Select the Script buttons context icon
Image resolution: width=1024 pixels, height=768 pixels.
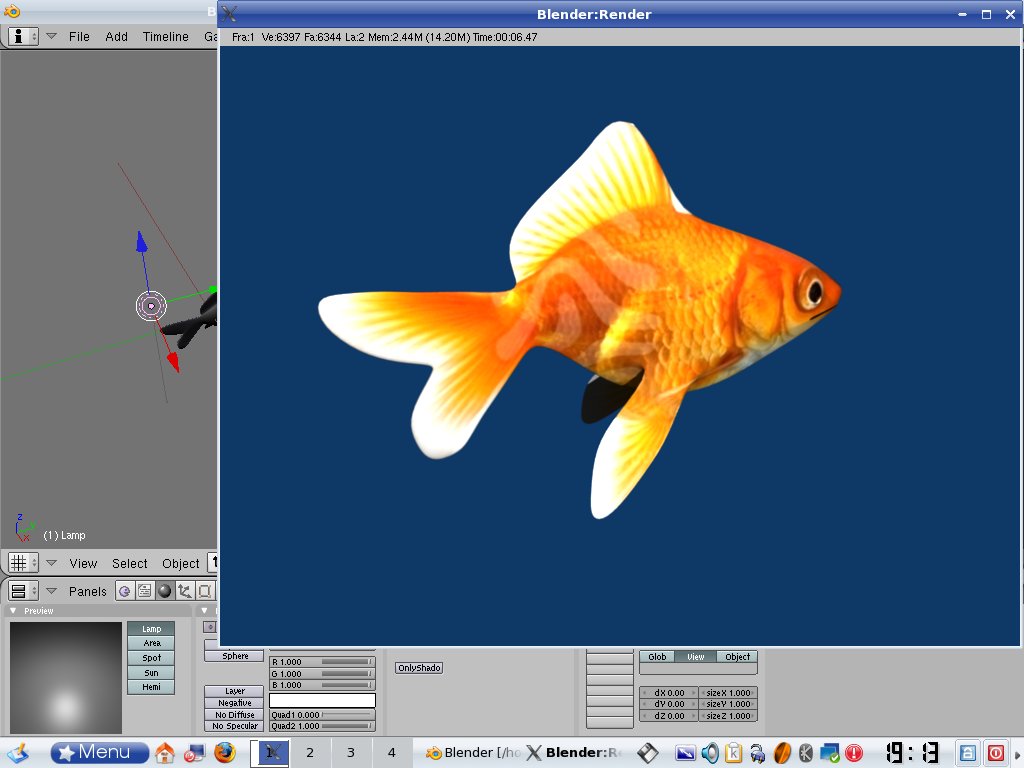pos(144,591)
